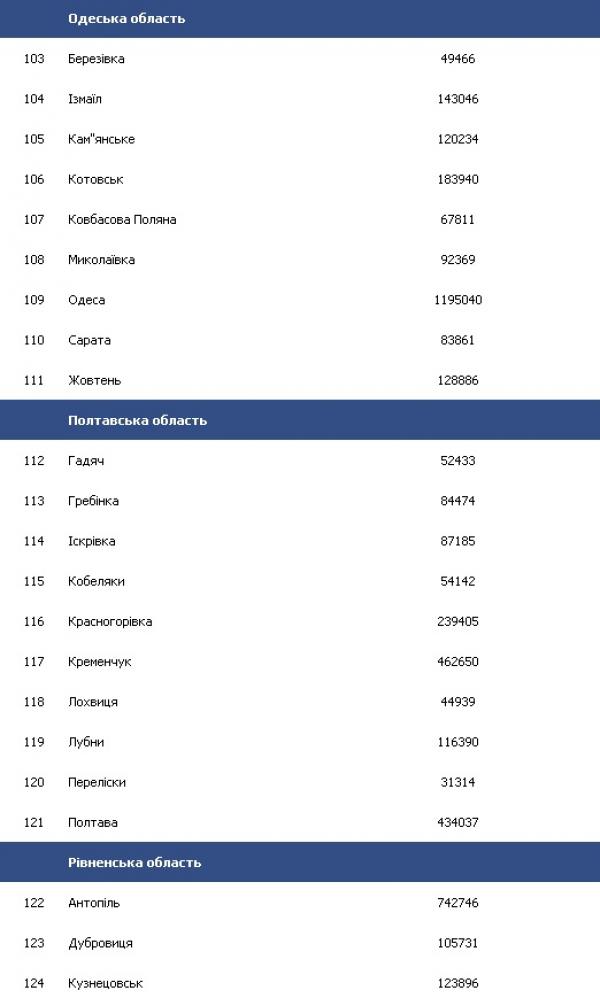Select the Полтавська область section header

137,420
